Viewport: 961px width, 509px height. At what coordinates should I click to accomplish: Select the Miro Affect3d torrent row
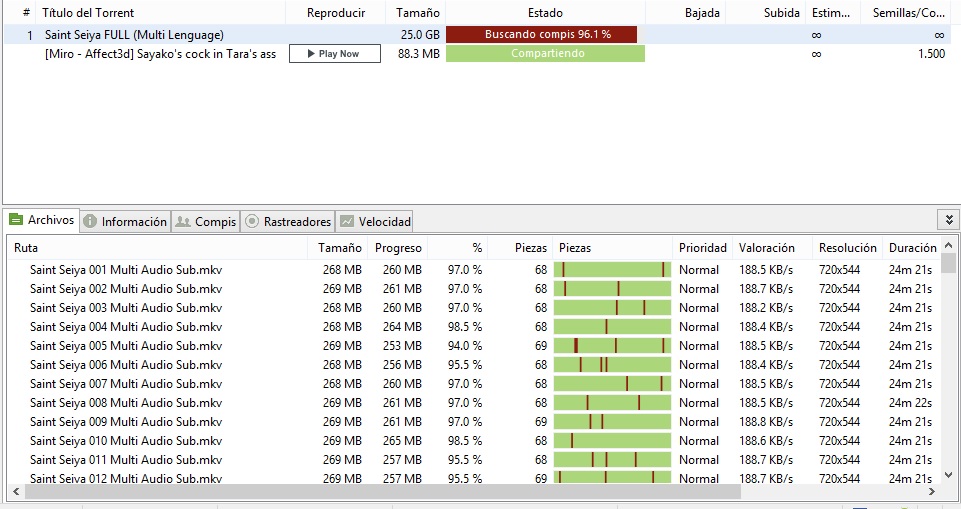[478, 54]
